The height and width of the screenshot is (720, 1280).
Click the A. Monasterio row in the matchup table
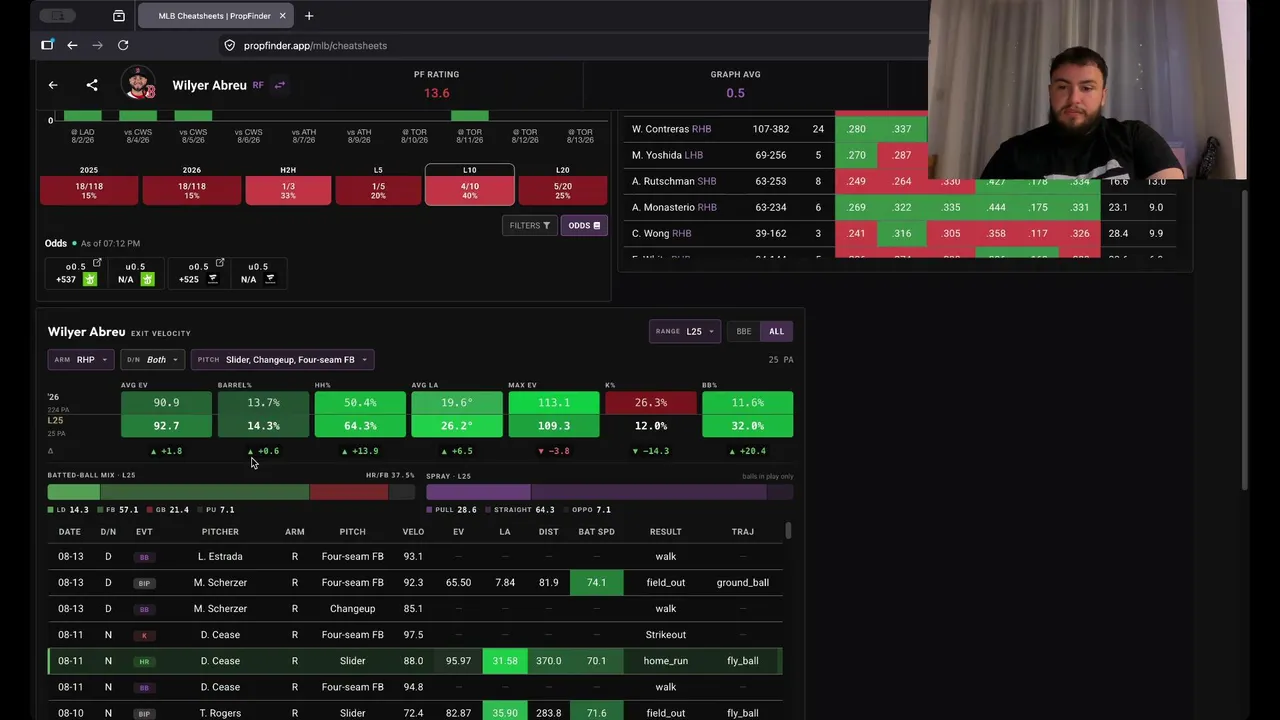pyautogui.click(x=900, y=207)
